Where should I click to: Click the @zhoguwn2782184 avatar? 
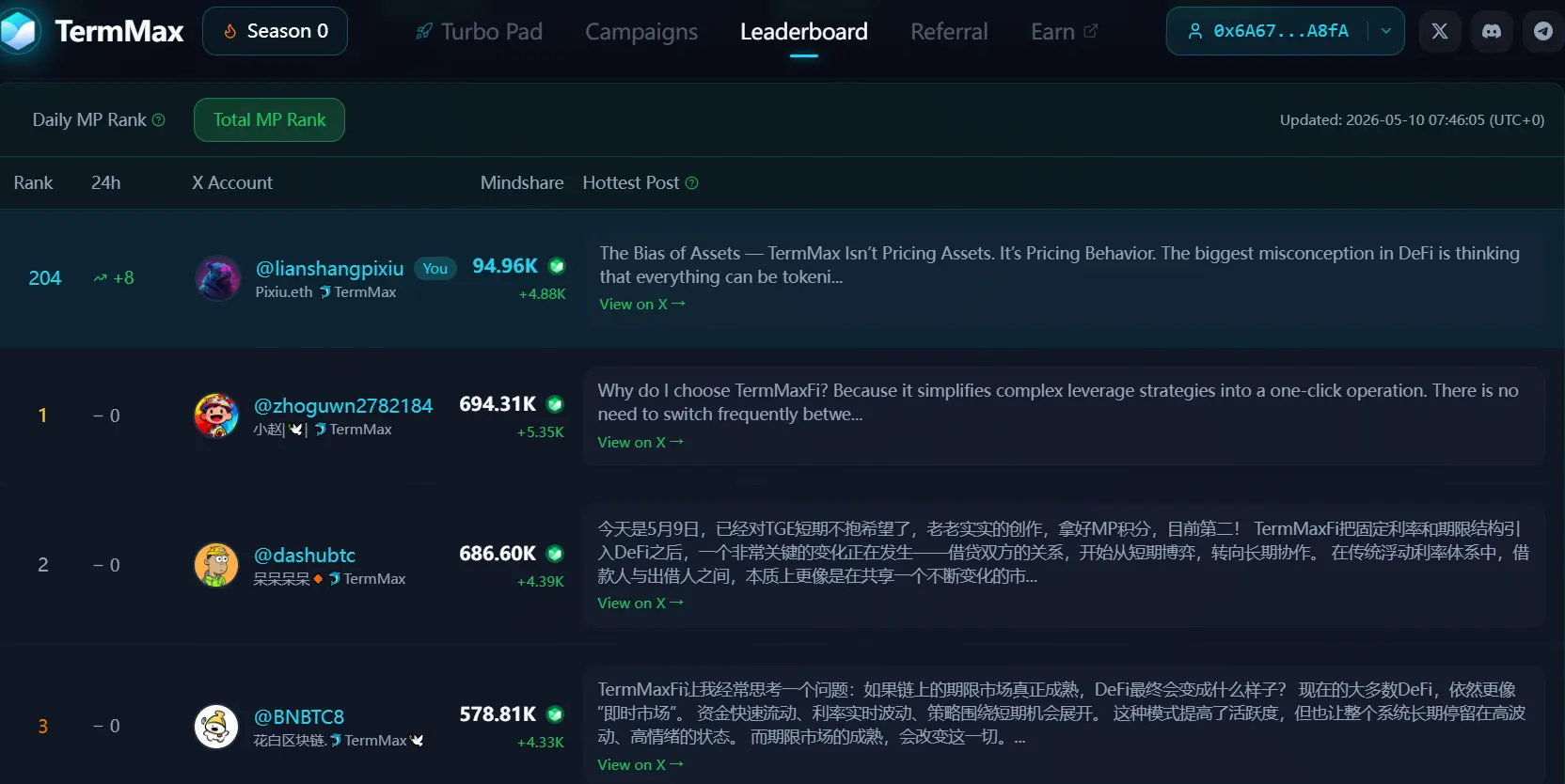point(216,416)
